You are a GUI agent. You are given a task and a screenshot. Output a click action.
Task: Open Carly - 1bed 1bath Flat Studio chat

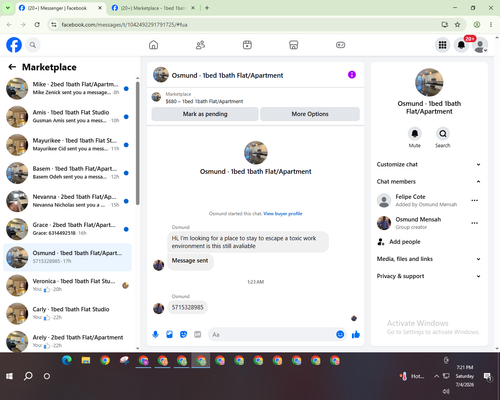point(67,314)
